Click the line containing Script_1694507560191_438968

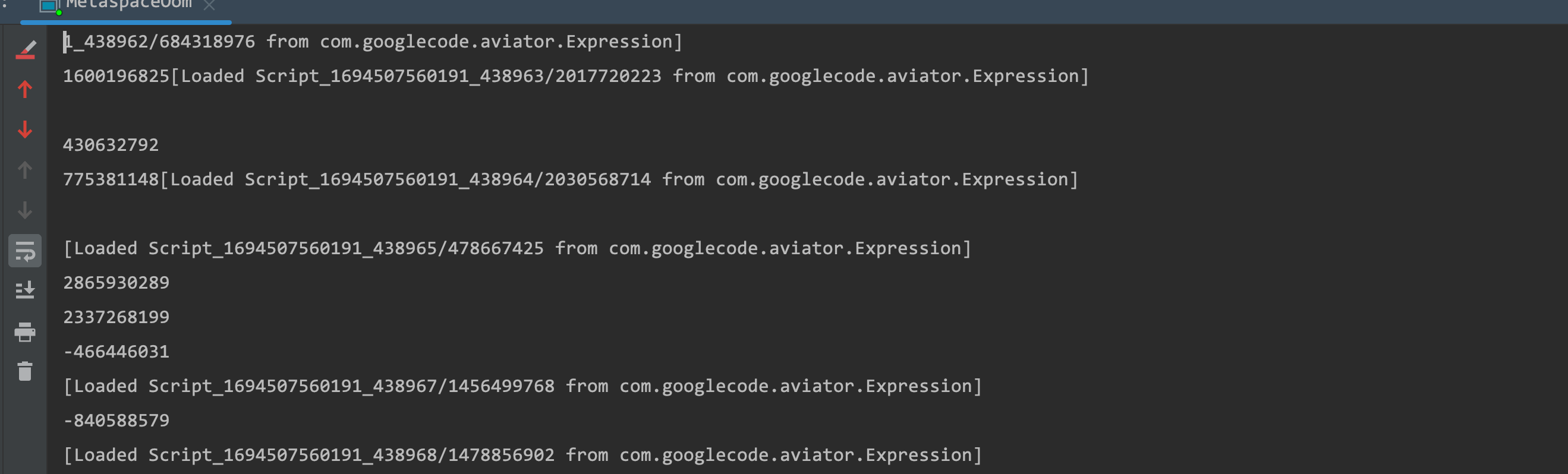523,455
